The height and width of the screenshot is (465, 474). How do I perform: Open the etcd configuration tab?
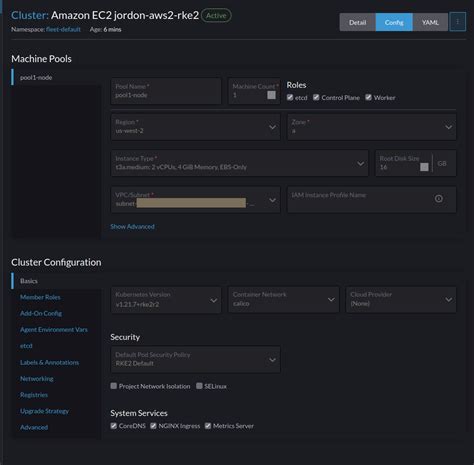pyautogui.click(x=26, y=346)
